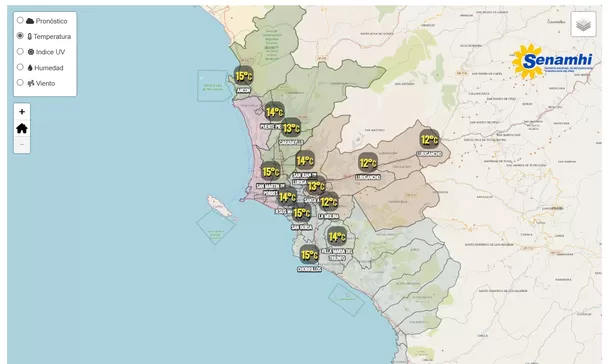This screenshot has width=609, height=364.
Task: Zoom in the map with plus button
Action: [x=22, y=112]
